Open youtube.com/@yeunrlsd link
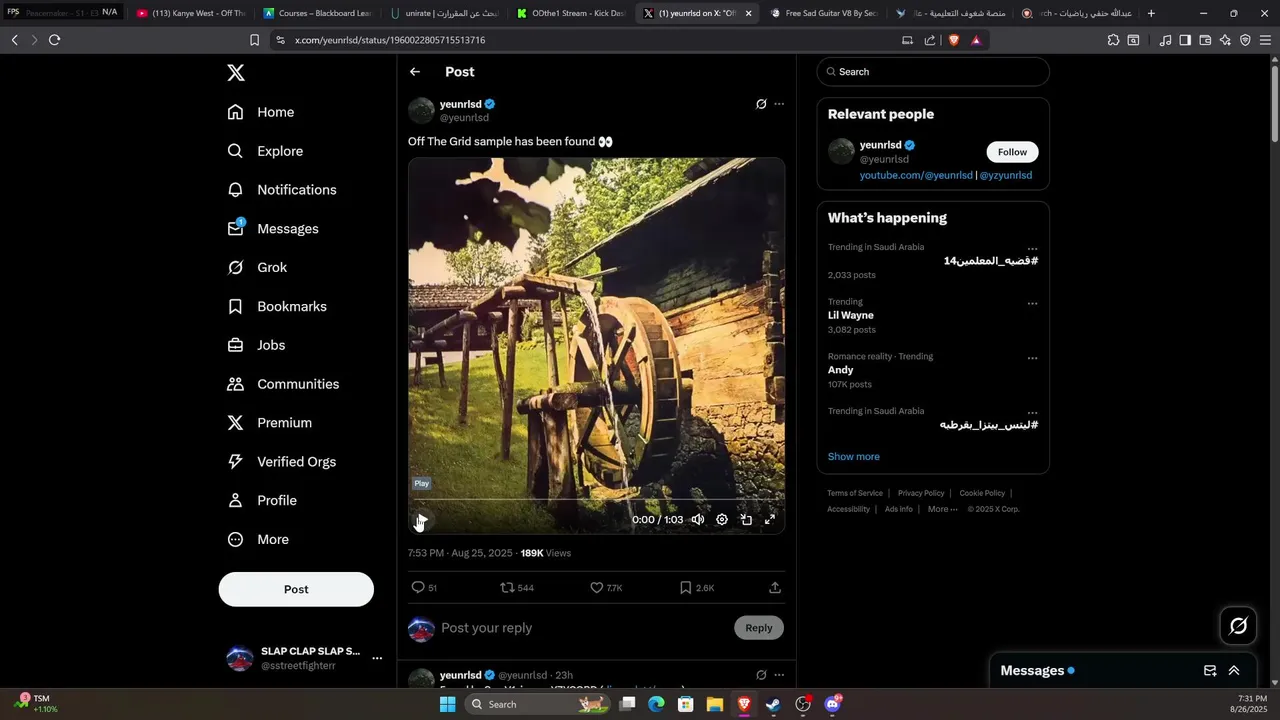Viewport: 1280px width, 720px height. [x=916, y=175]
